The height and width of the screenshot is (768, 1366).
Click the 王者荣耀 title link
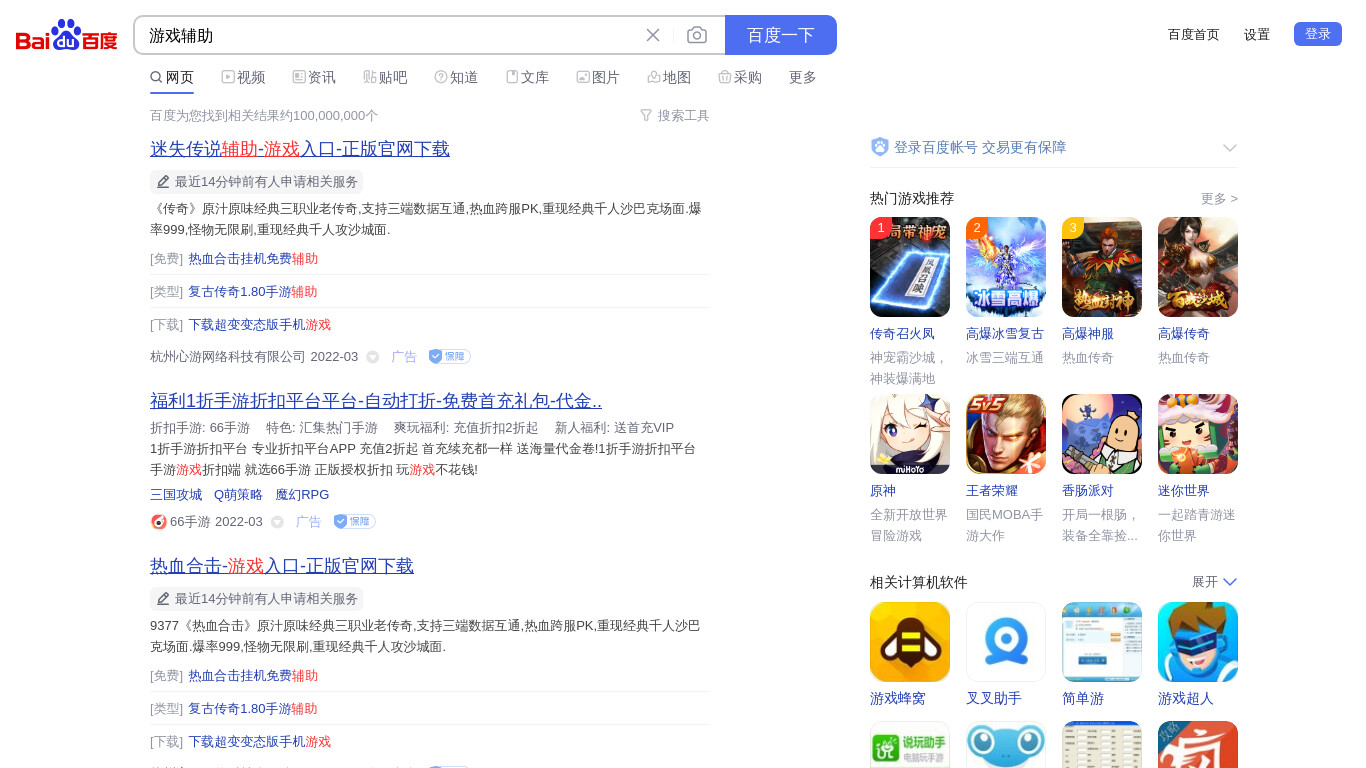click(x=992, y=490)
